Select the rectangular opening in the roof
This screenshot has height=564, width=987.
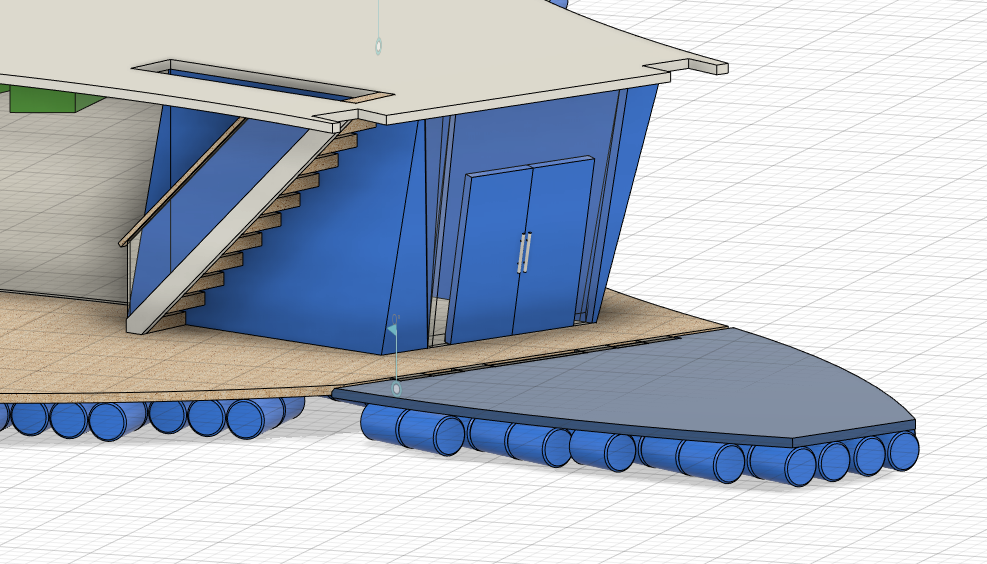click(260, 81)
